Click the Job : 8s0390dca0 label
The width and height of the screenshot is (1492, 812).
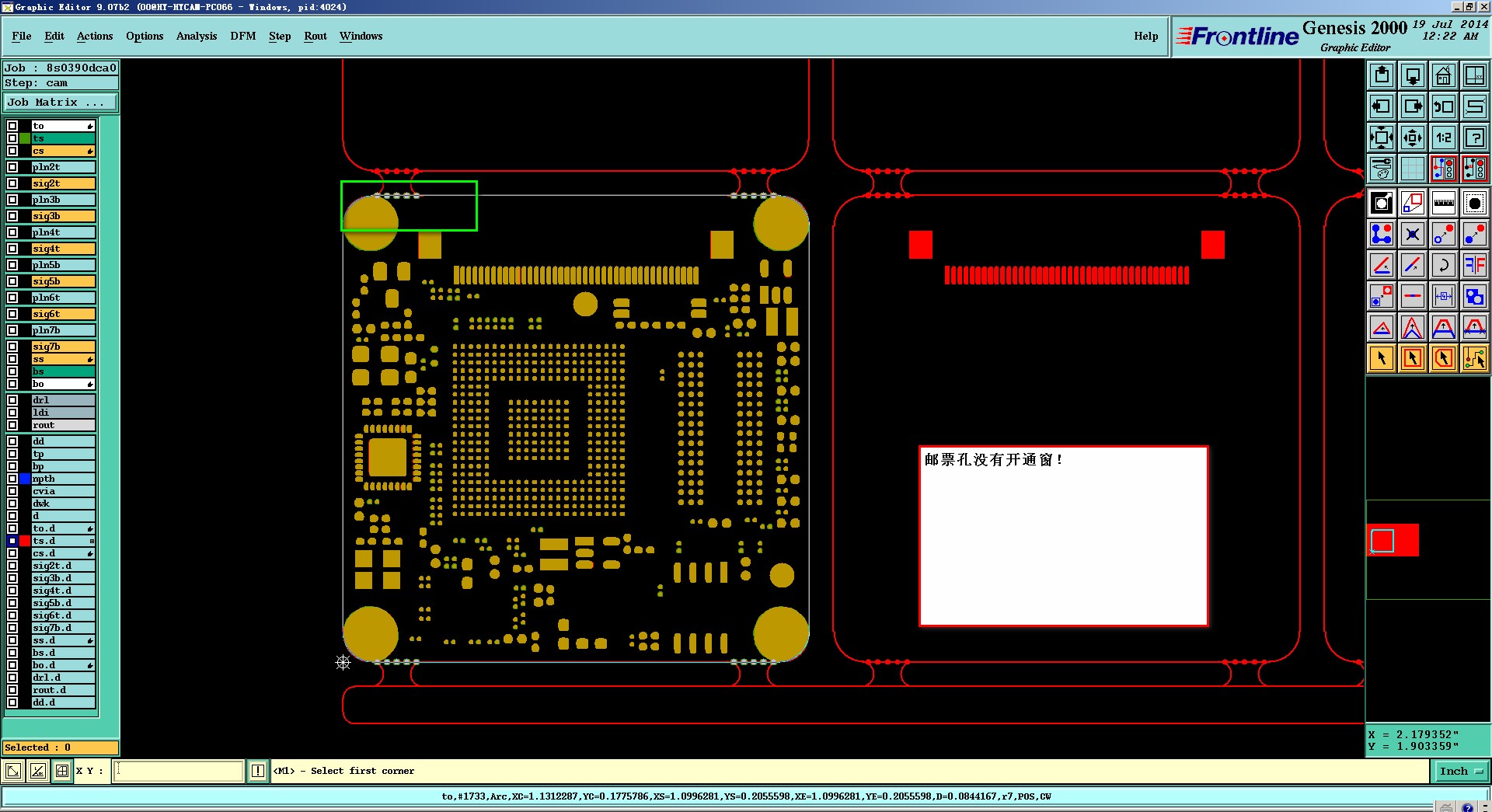(61, 68)
